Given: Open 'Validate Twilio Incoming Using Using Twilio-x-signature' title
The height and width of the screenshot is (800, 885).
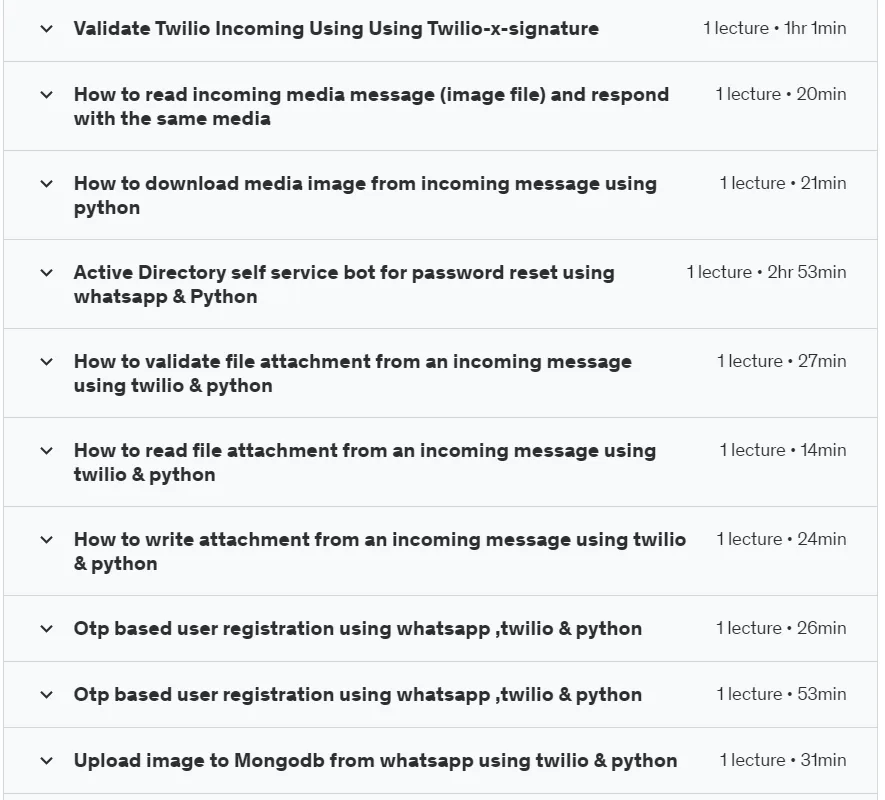Looking at the screenshot, I should pyautogui.click(x=336, y=28).
